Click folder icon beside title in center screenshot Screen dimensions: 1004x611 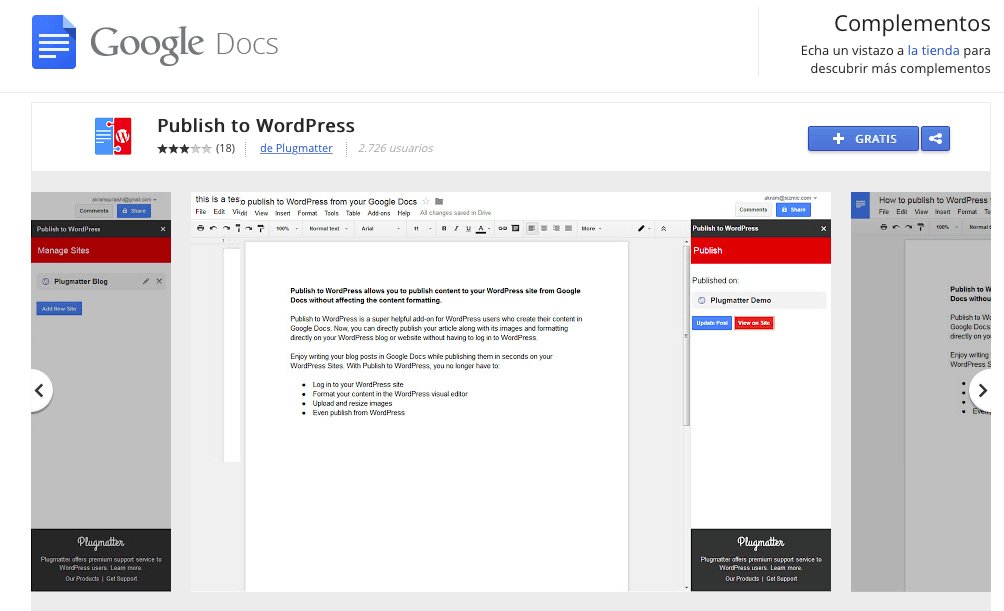(439, 201)
